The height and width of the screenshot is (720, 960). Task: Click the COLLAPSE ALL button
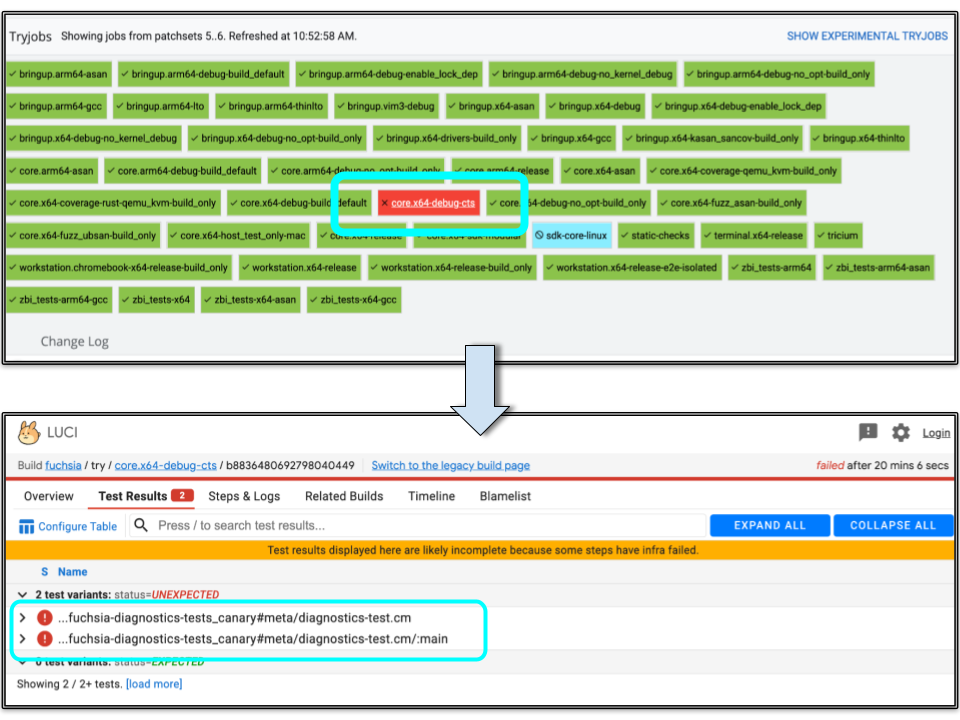(x=893, y=524)
